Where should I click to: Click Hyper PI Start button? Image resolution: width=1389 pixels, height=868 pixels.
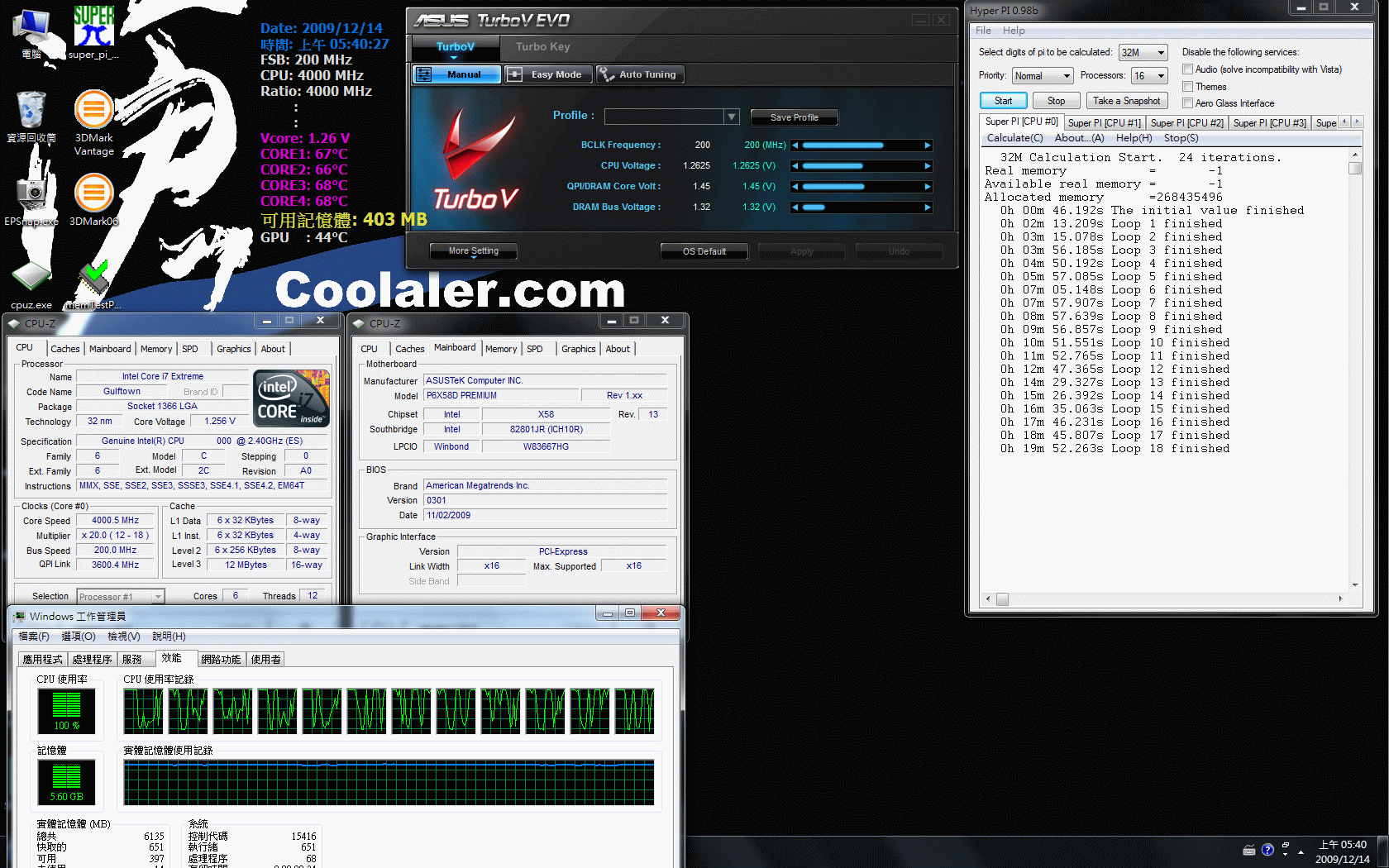[1003, 101]
